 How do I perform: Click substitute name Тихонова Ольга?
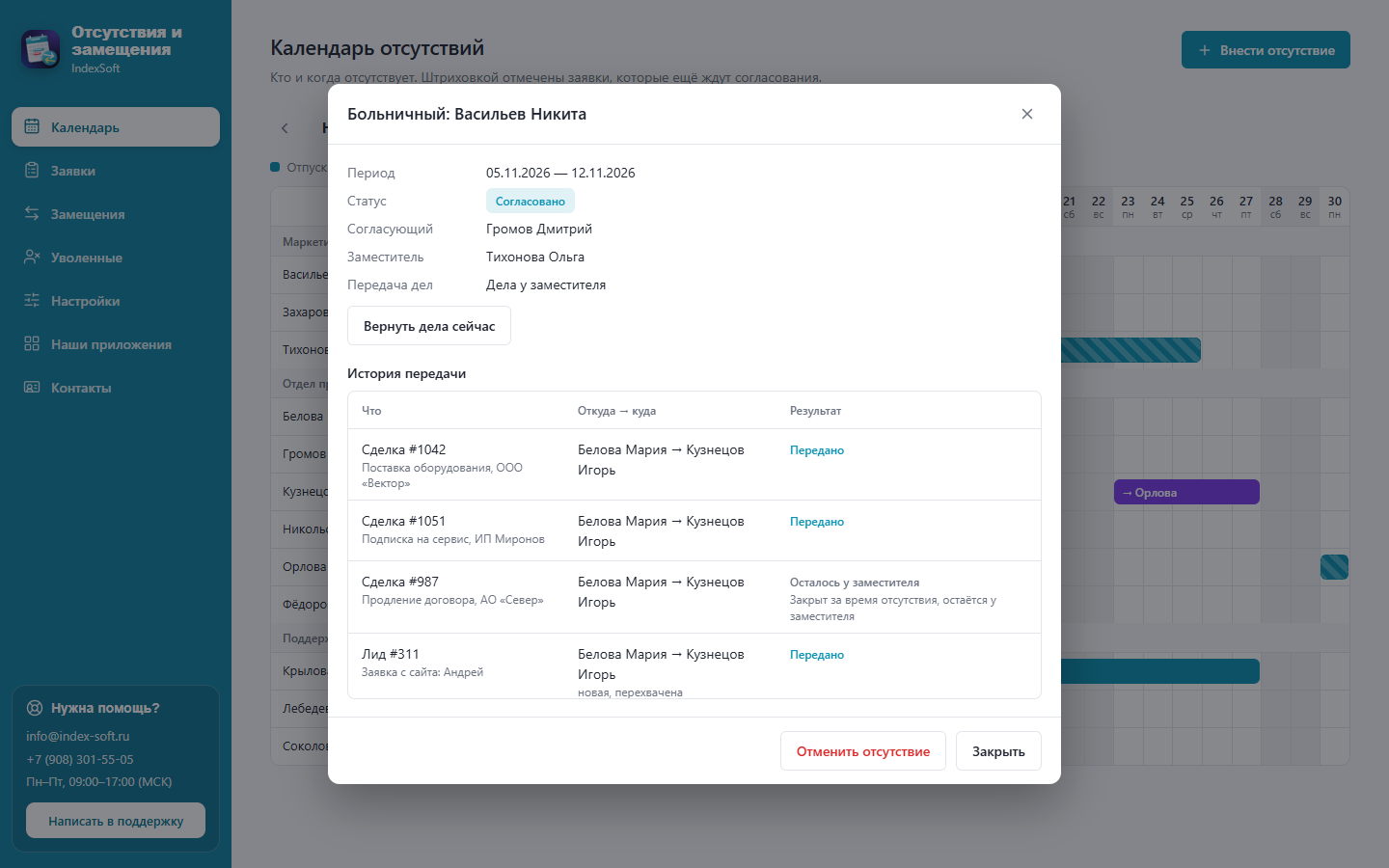coord(535,257)
